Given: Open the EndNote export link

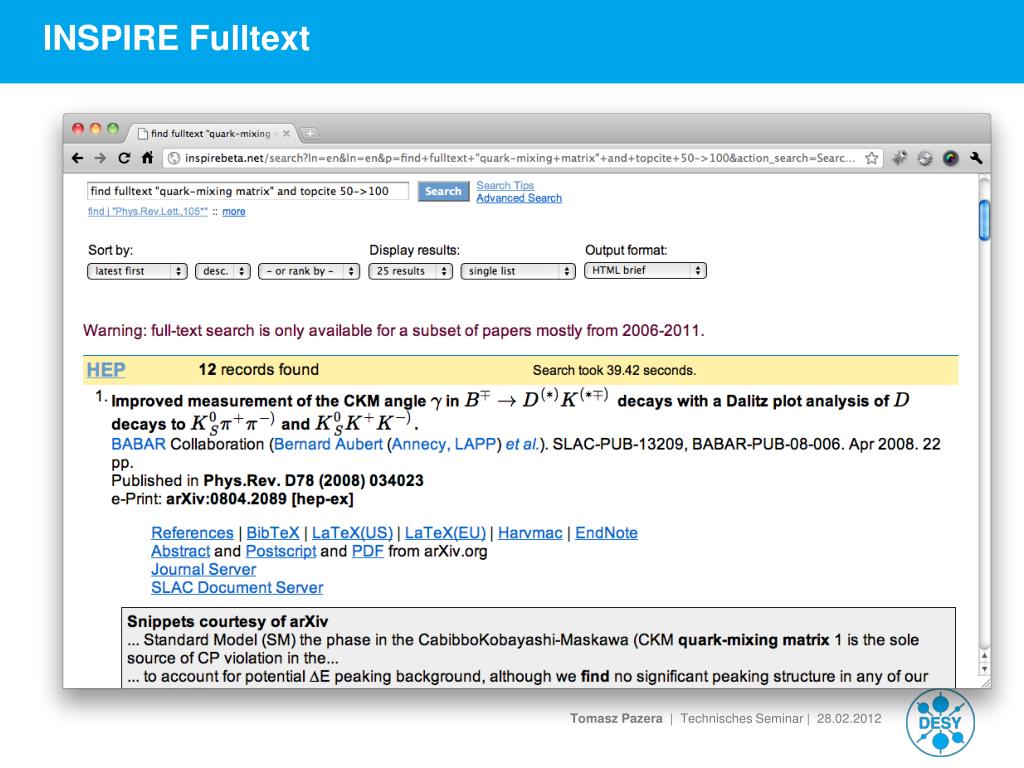Looking at the screenshot, I should tap(607, 533).
